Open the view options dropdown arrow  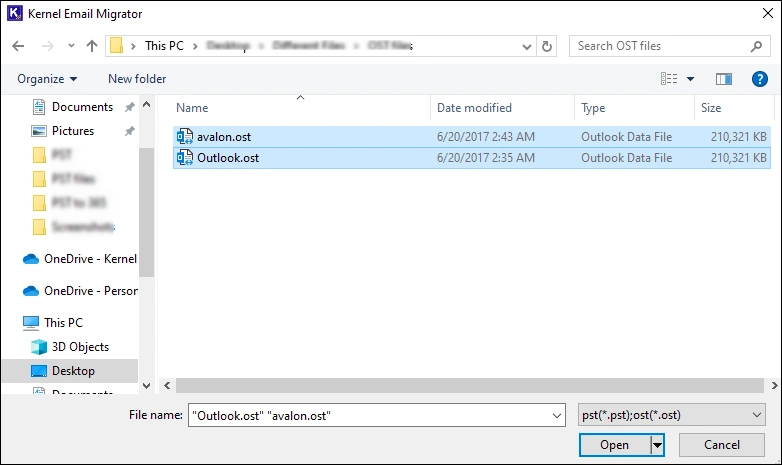pyautogui.click(x=690, y=79)
